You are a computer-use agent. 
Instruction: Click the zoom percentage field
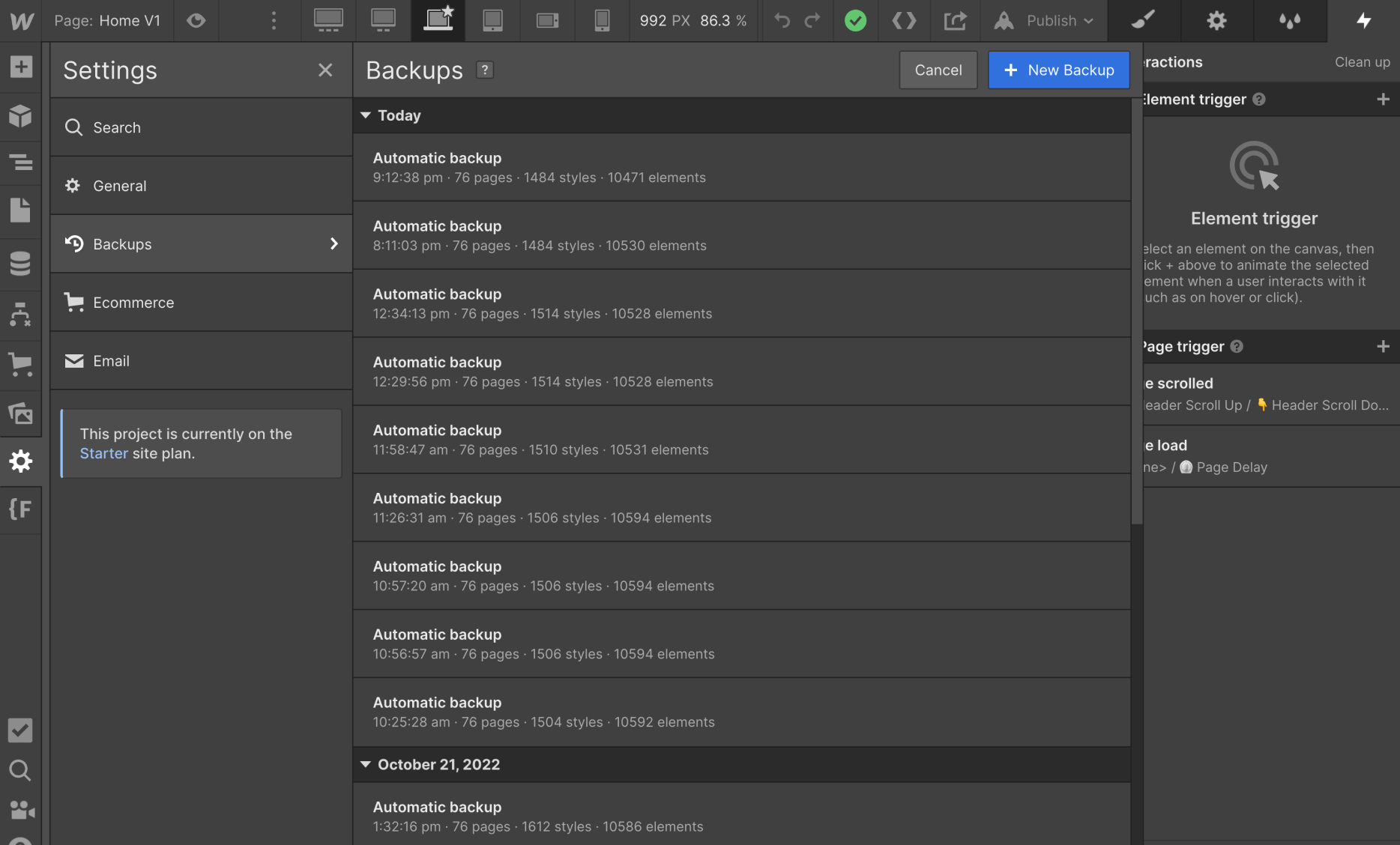(721, 20)
